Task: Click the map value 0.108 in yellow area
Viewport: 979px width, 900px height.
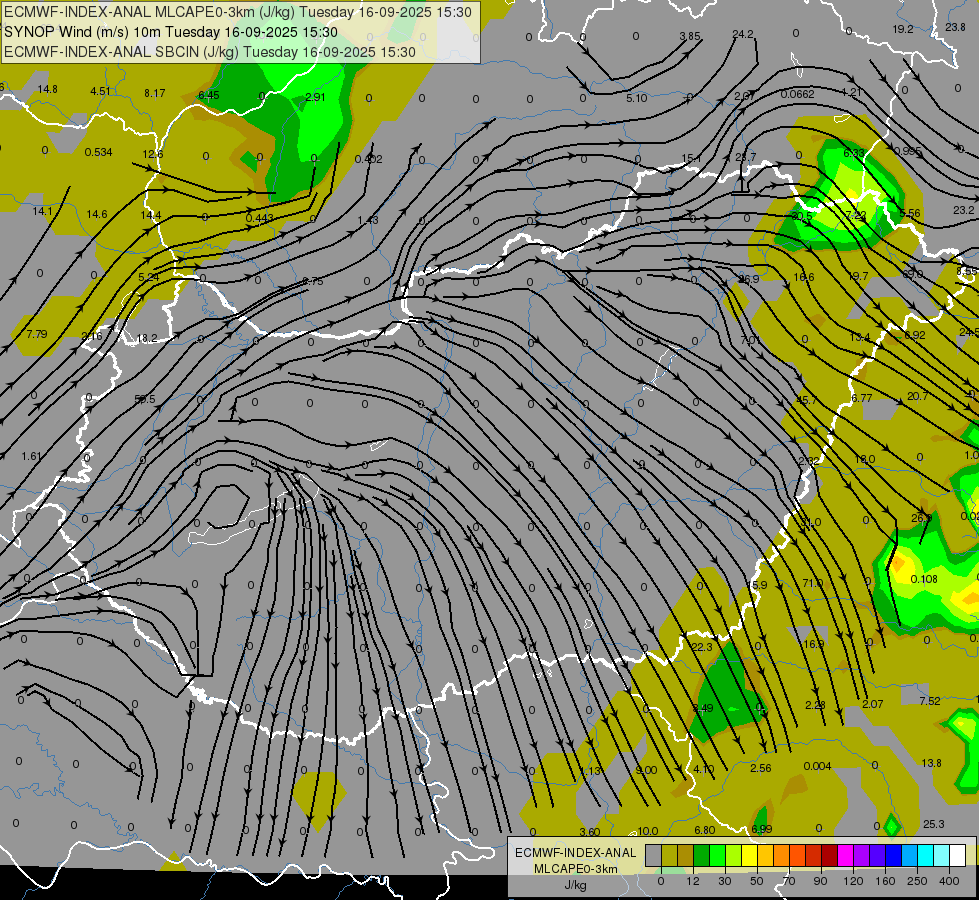Action: (924, 579)
